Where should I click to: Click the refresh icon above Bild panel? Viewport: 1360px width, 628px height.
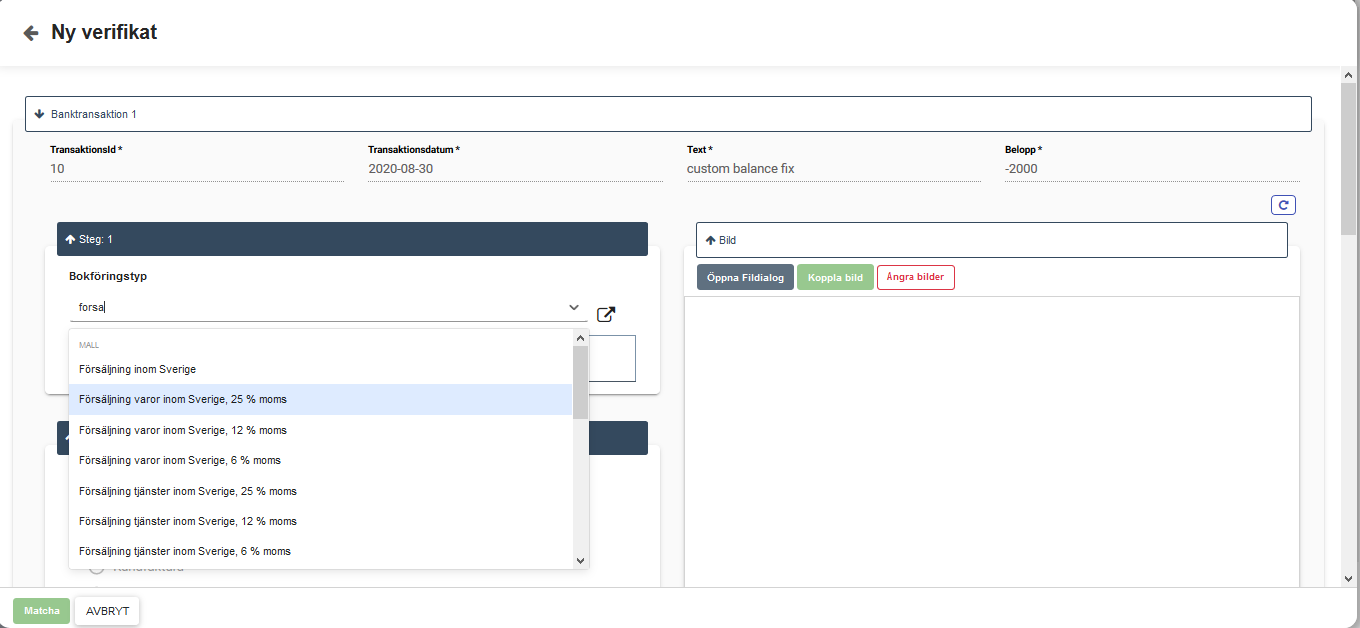1283,205
